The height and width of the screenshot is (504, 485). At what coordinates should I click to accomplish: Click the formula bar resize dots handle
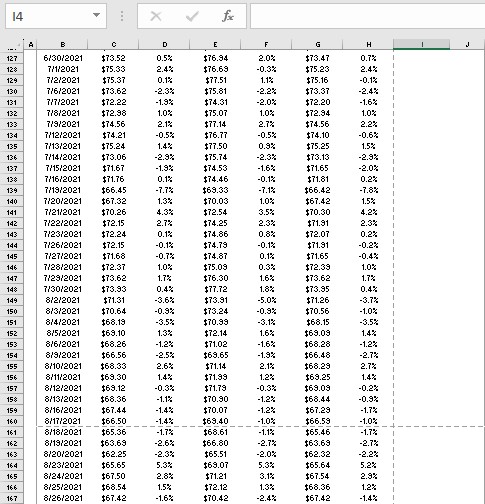(x=122, y=16)
